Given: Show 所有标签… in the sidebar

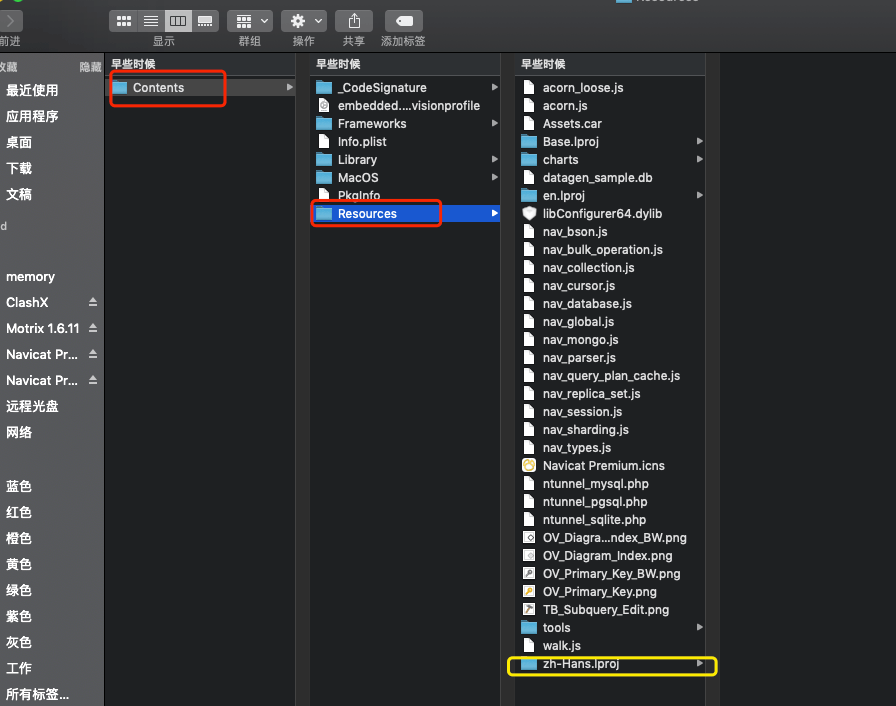Looking at the screenshot, I should click(37, 694).
